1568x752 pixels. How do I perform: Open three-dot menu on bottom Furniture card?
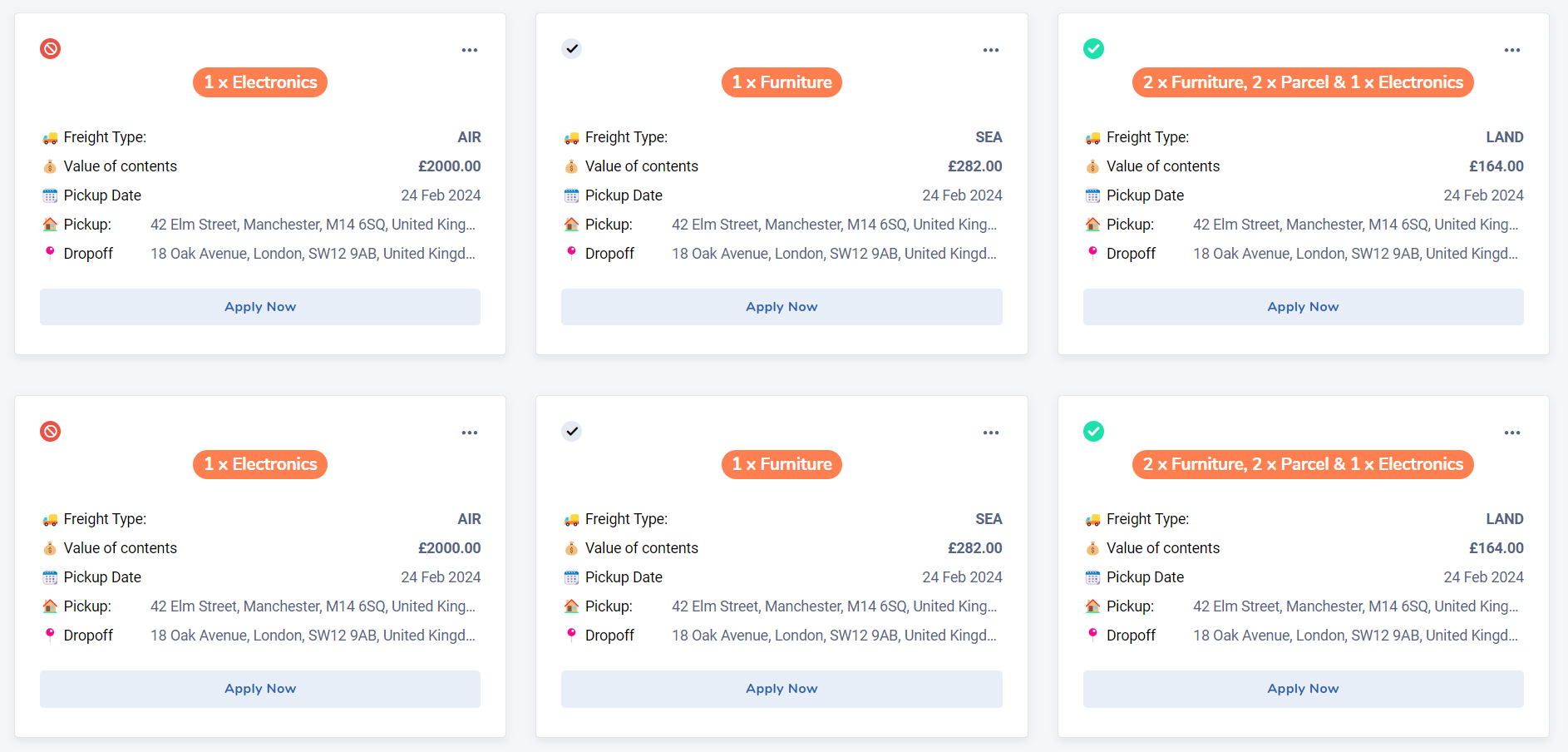coord(991,433)
